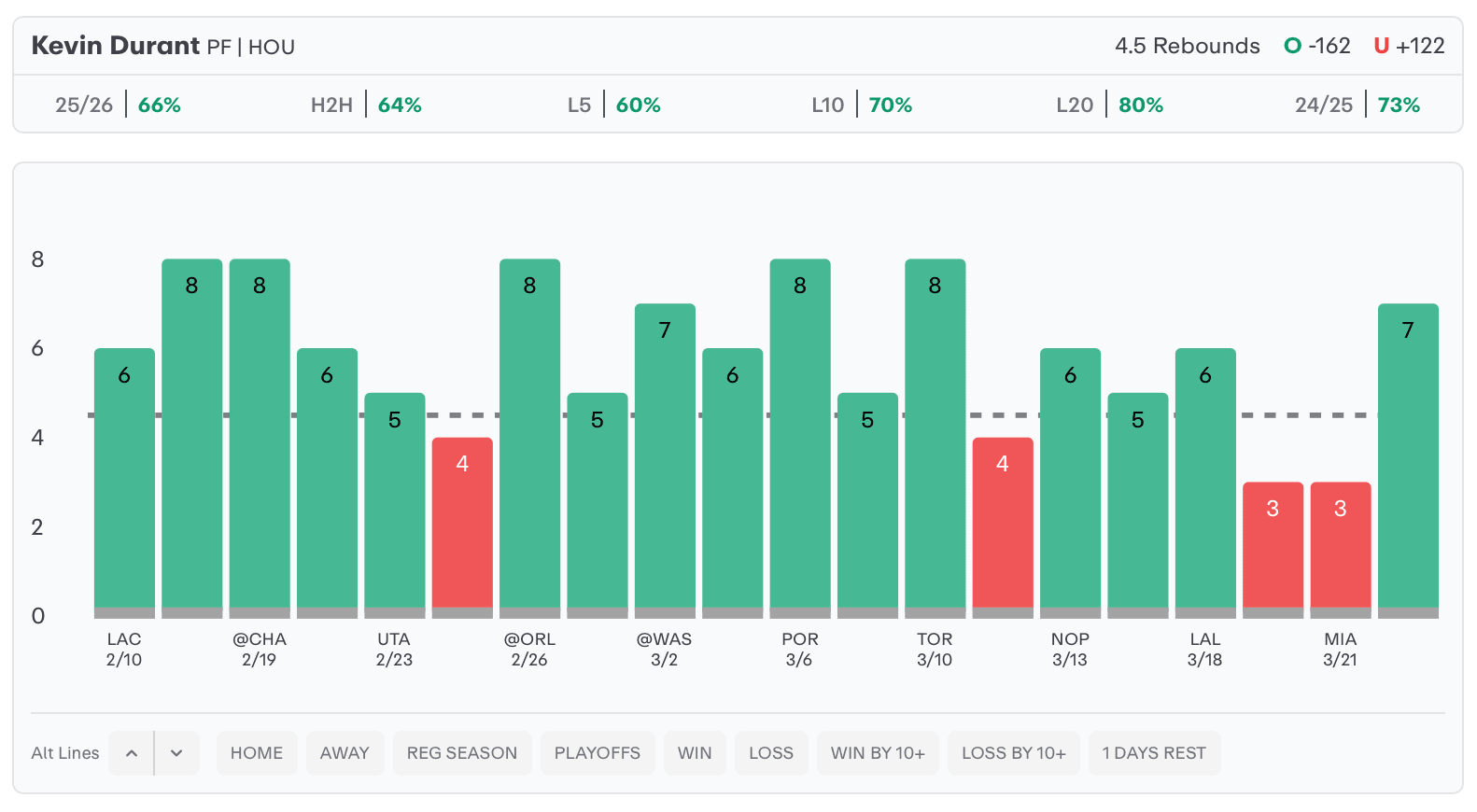Enable the PLAYOFFS filter
Screen dimensions: 1477x812
point(597,753)
